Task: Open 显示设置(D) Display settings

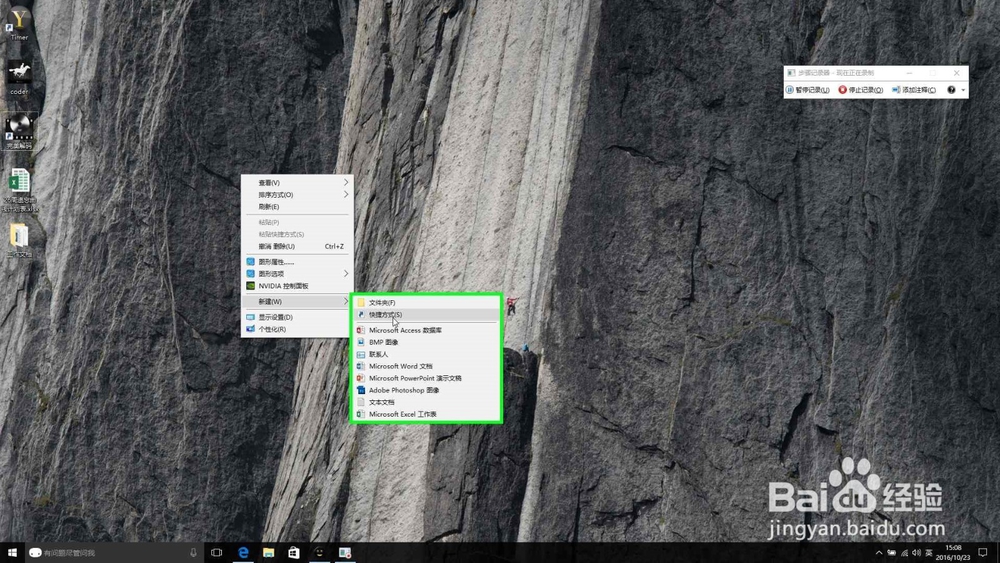Action: 297,317
